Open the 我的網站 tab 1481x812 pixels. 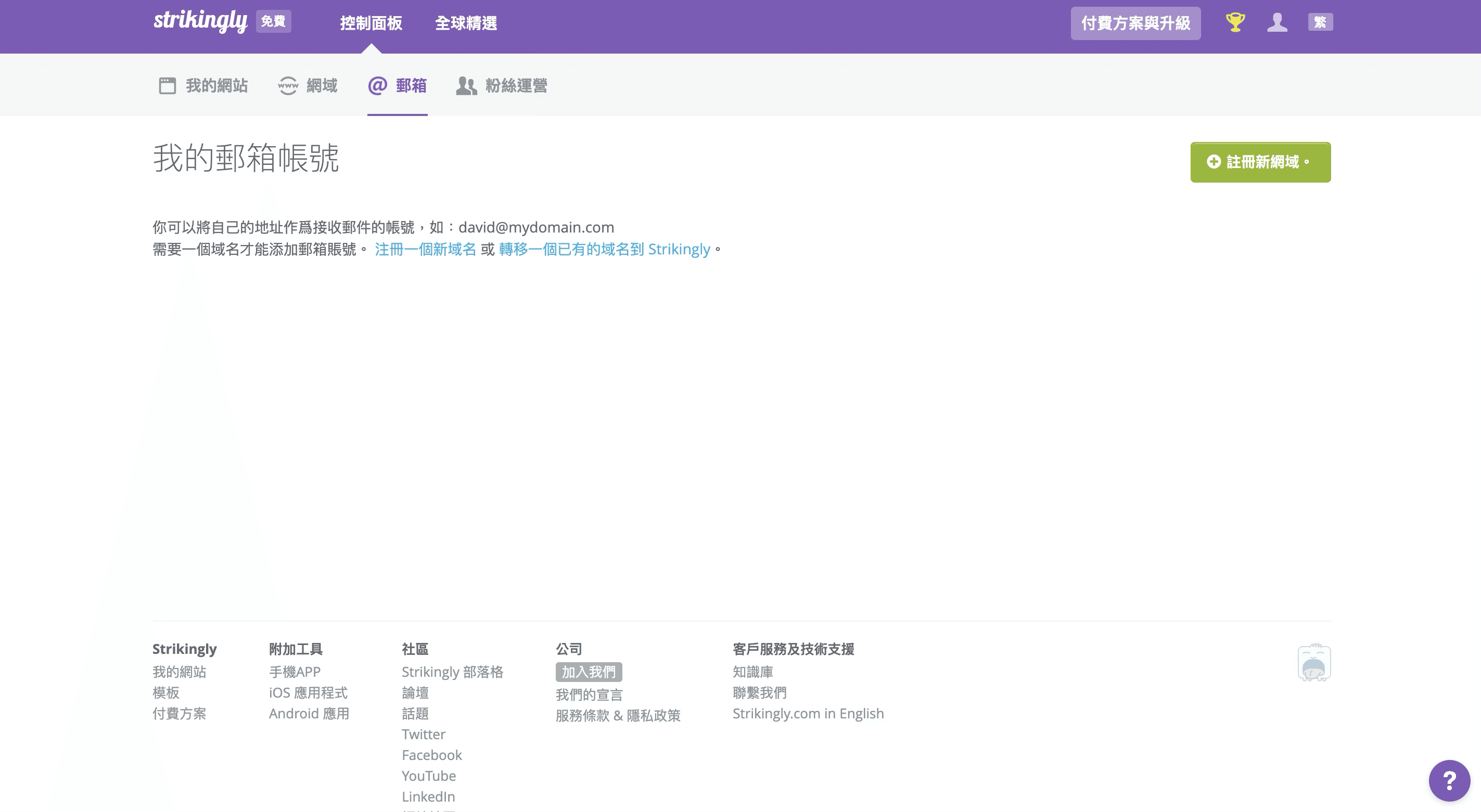pyautogui.click(x=203, y=86)
